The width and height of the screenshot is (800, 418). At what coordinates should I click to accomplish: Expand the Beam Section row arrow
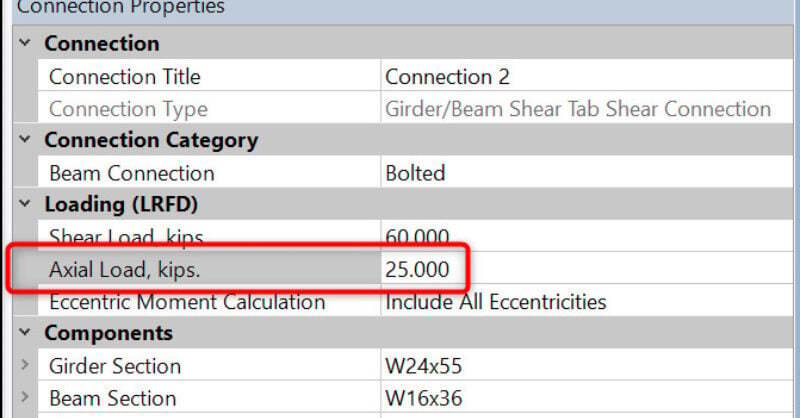click(x=24, y=398)
